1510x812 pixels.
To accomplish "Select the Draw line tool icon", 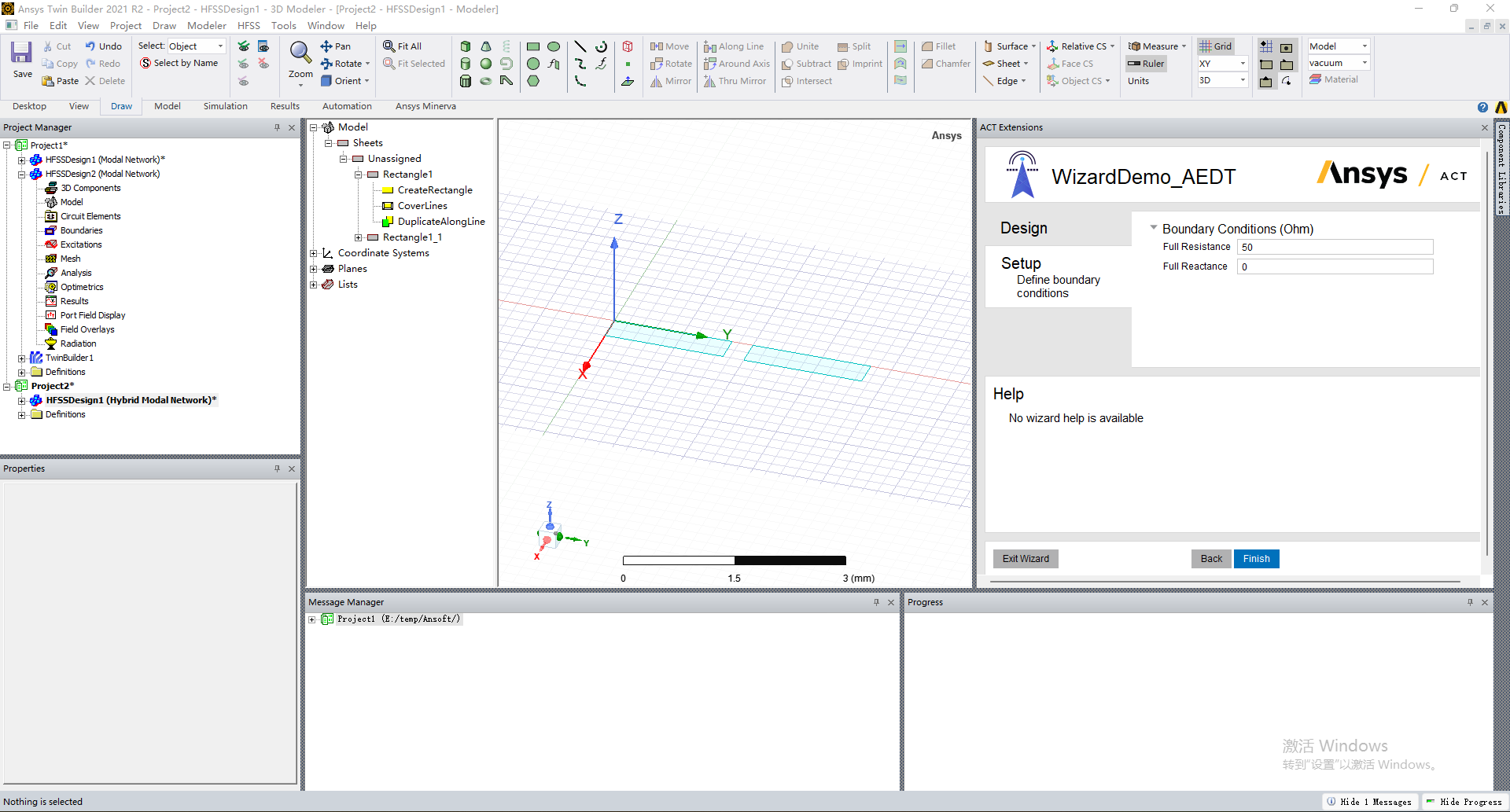I will point(580,46).
